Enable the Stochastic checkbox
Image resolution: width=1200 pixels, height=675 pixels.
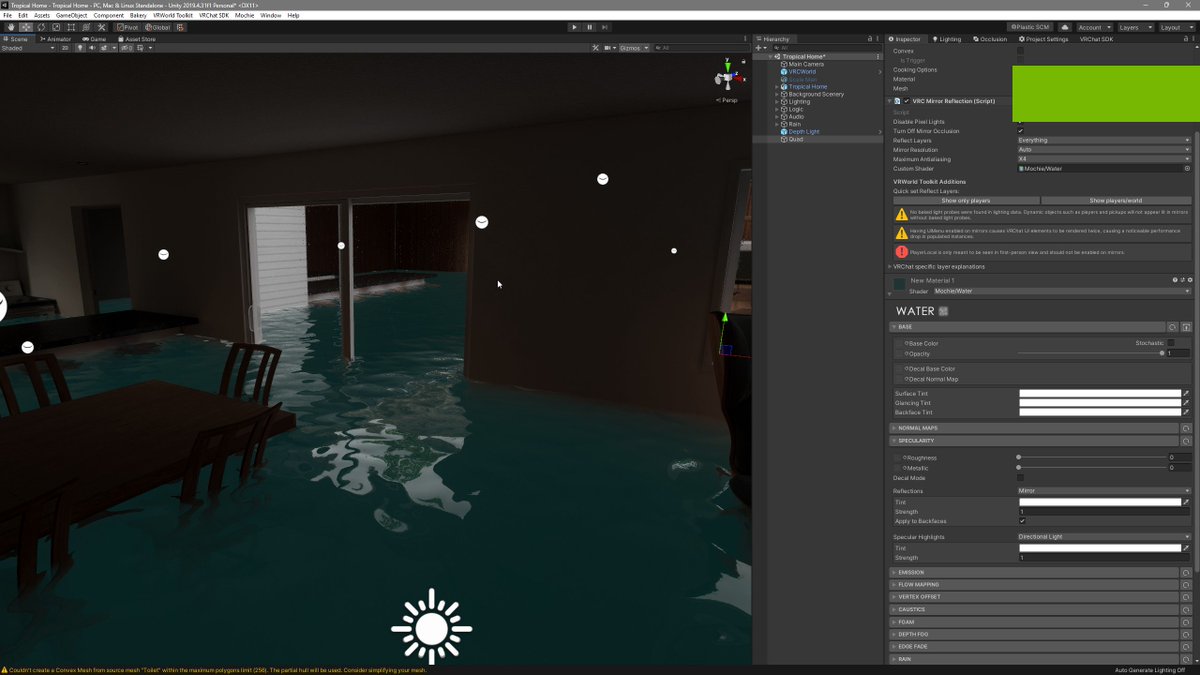click(x=1171, y=343)
